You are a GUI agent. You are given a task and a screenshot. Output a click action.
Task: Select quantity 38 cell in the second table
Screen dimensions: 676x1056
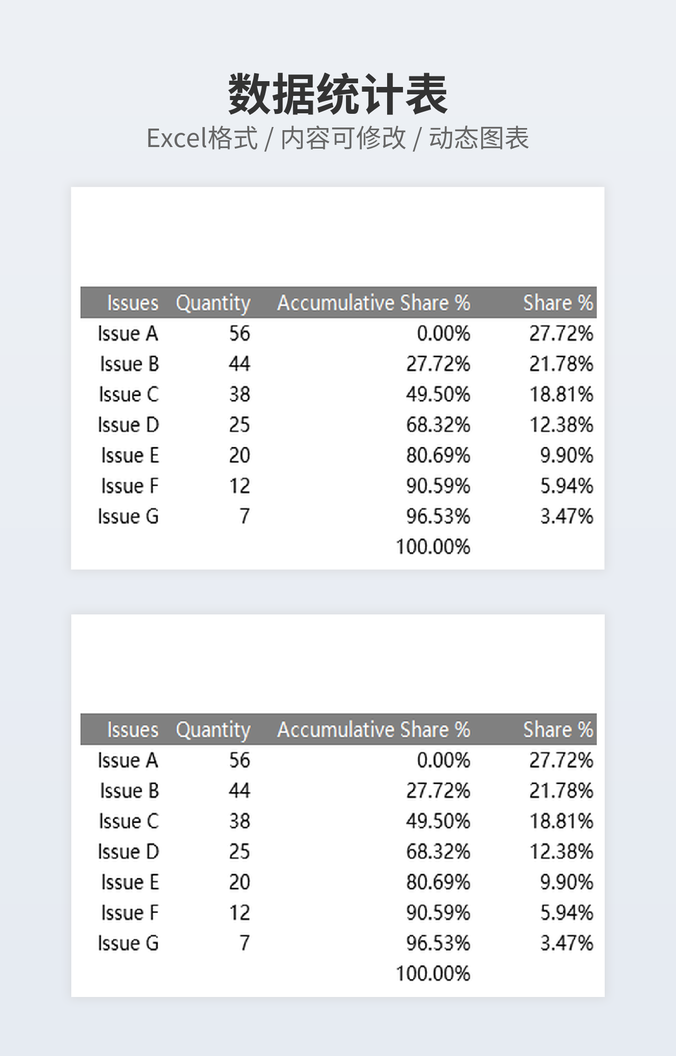point(239,821)
